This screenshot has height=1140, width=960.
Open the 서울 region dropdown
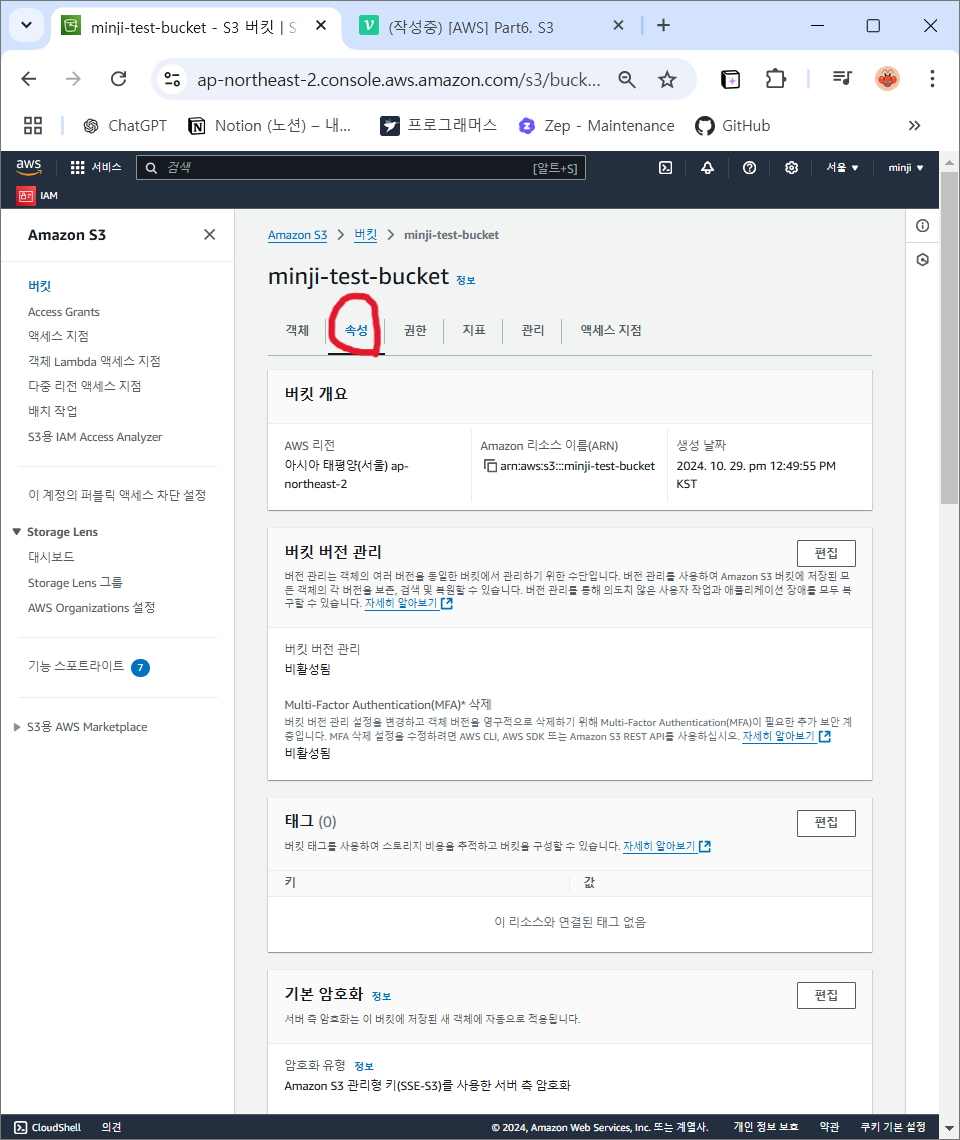[841, 168]
